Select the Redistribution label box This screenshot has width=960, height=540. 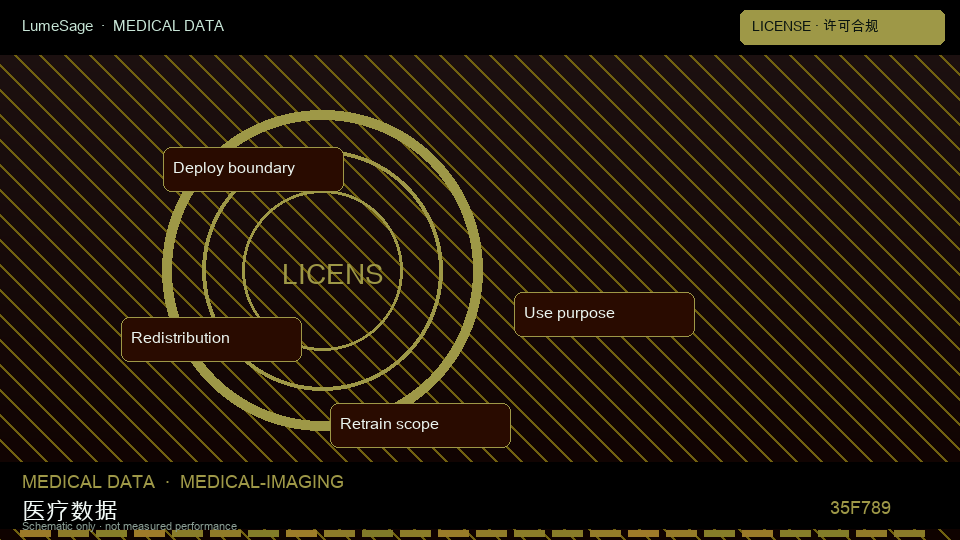click(211, 339)
